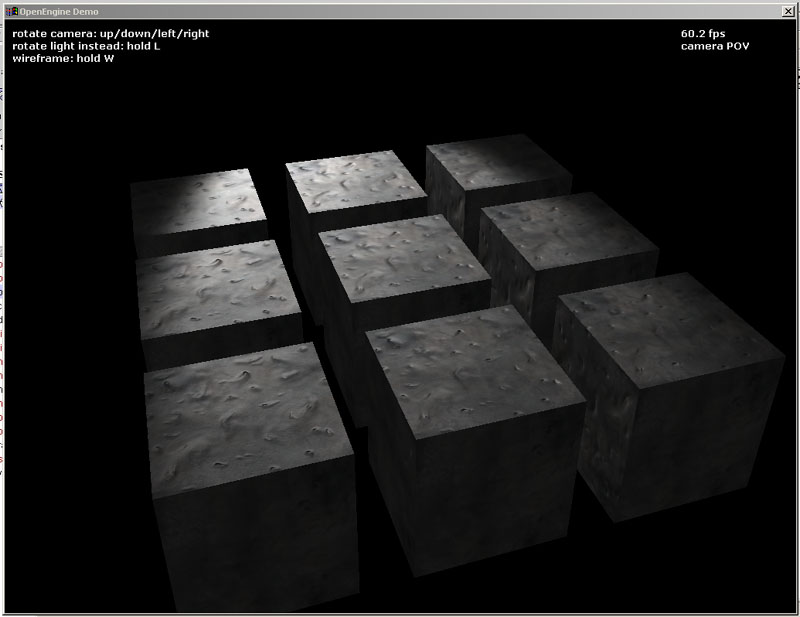Image resolution: width=800 pixels, height=617 pixels.
Task: Click the '60.2 fps' counter text
Action: [x=703, y=34]
